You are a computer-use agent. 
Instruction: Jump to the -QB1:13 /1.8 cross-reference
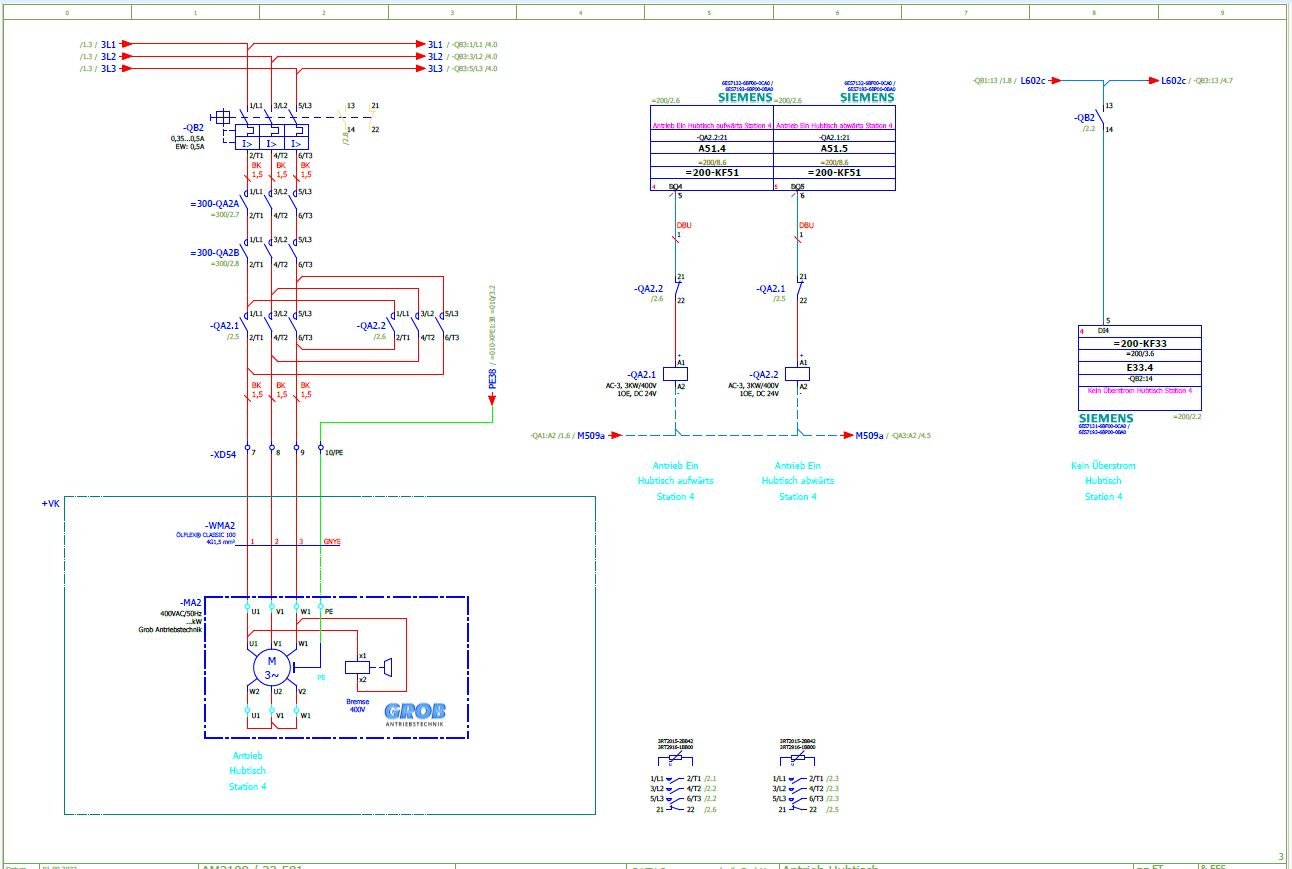point(993,80)
